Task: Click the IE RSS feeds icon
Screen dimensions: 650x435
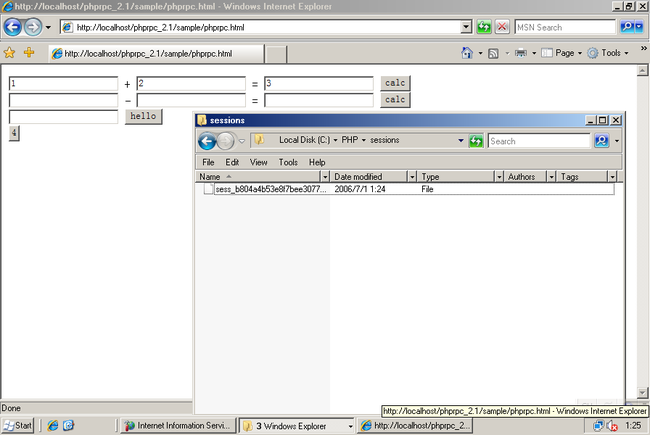Action: click(493, 53)
